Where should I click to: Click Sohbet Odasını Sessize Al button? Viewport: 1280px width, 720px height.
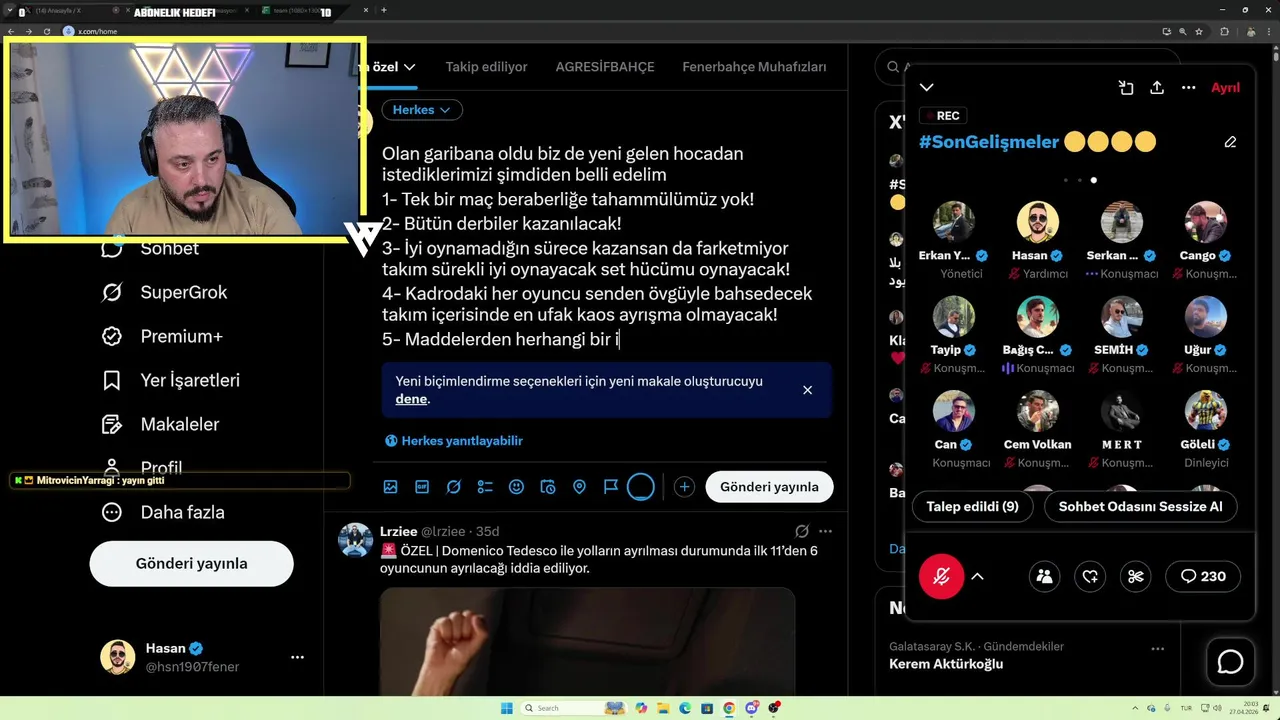tap(1141, 507)
